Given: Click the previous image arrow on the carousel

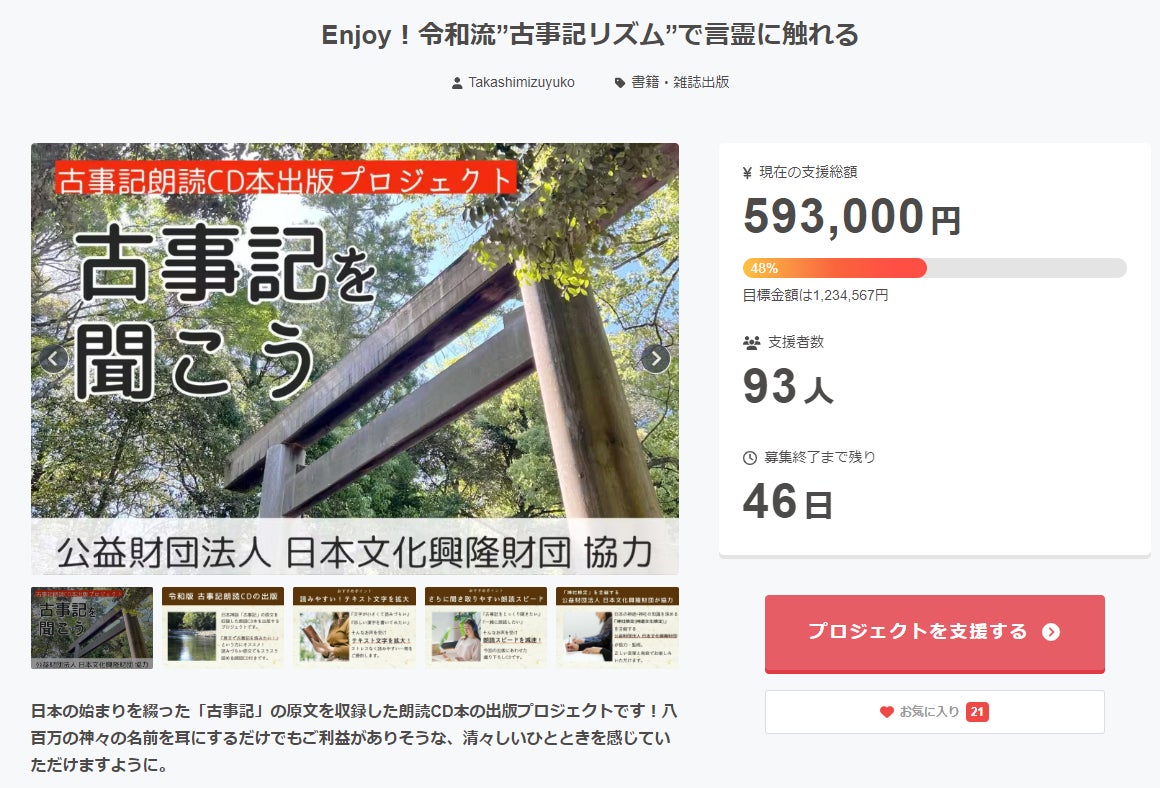Looking at the screenshot, I should 53,359.
